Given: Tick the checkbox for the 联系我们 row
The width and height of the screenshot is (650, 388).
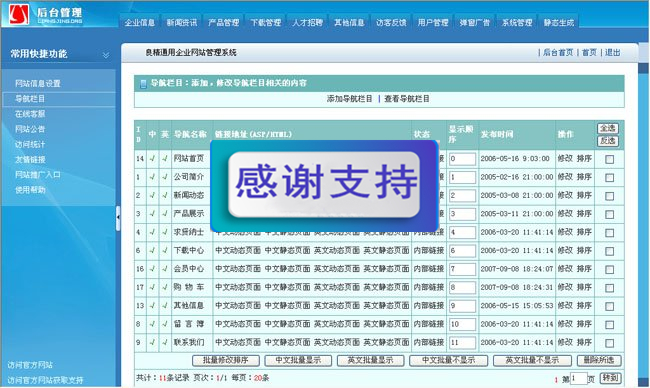Looking at the screenshot, I should tap(609, 343).
